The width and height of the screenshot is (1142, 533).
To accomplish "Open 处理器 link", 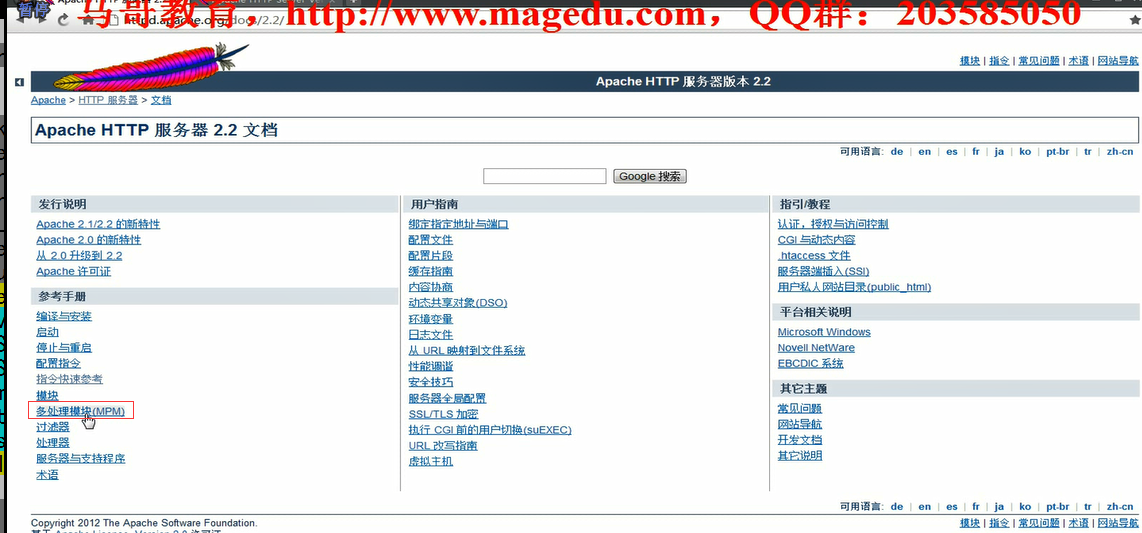I will 53,443.
